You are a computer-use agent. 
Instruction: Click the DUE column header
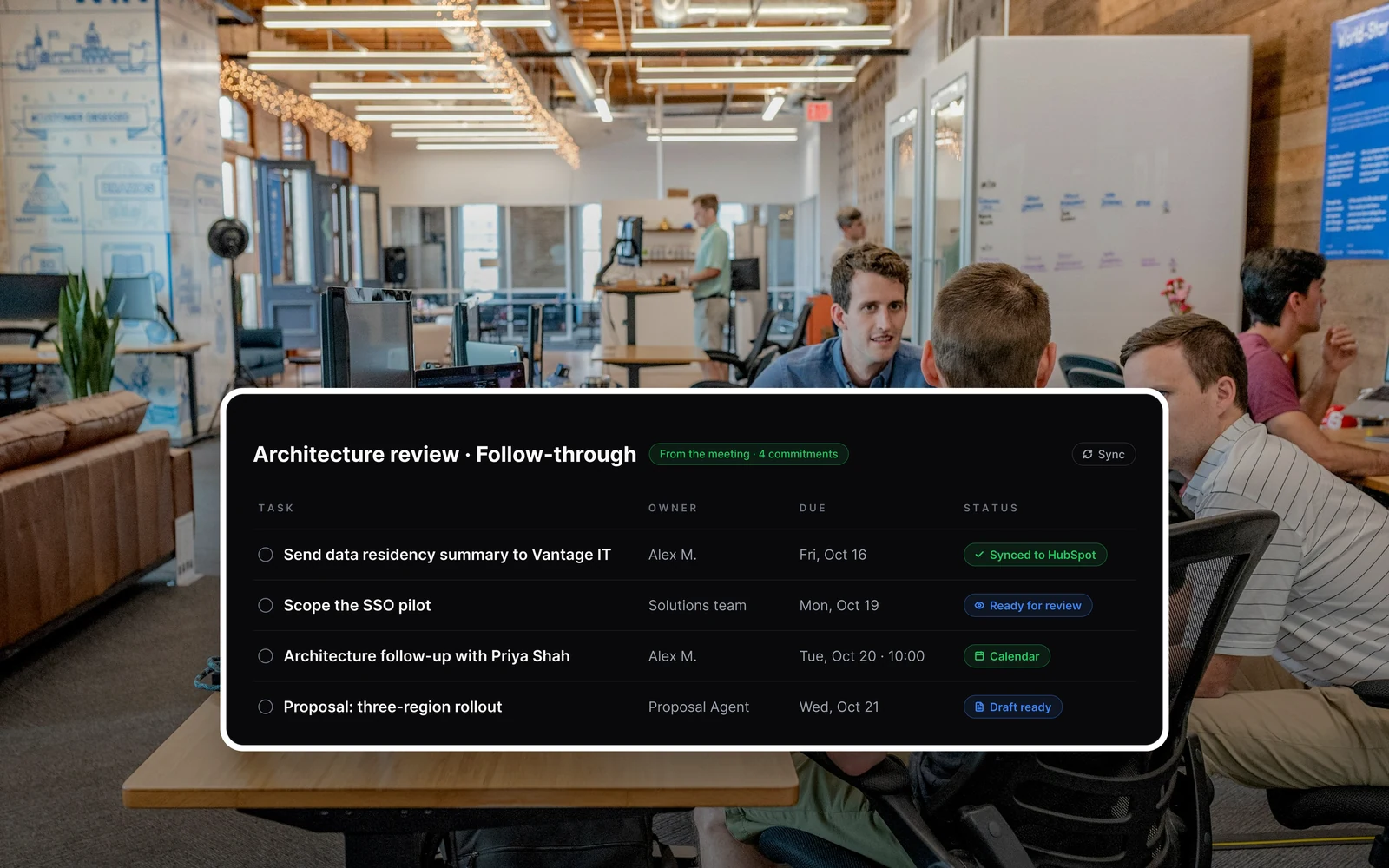click(813, 508)
